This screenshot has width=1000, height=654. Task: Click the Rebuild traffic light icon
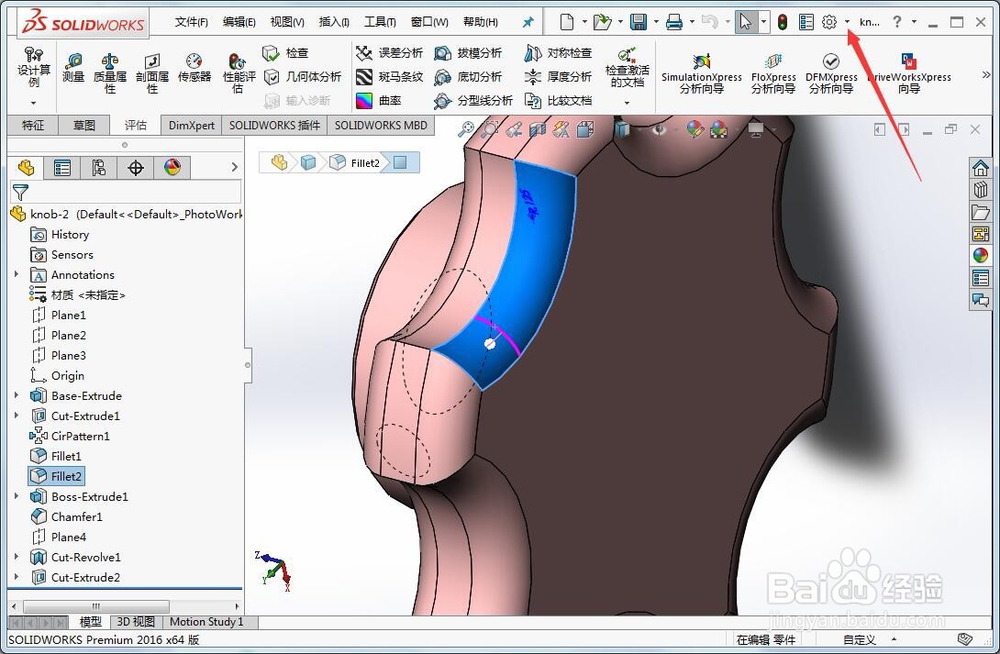coord(782,22)
